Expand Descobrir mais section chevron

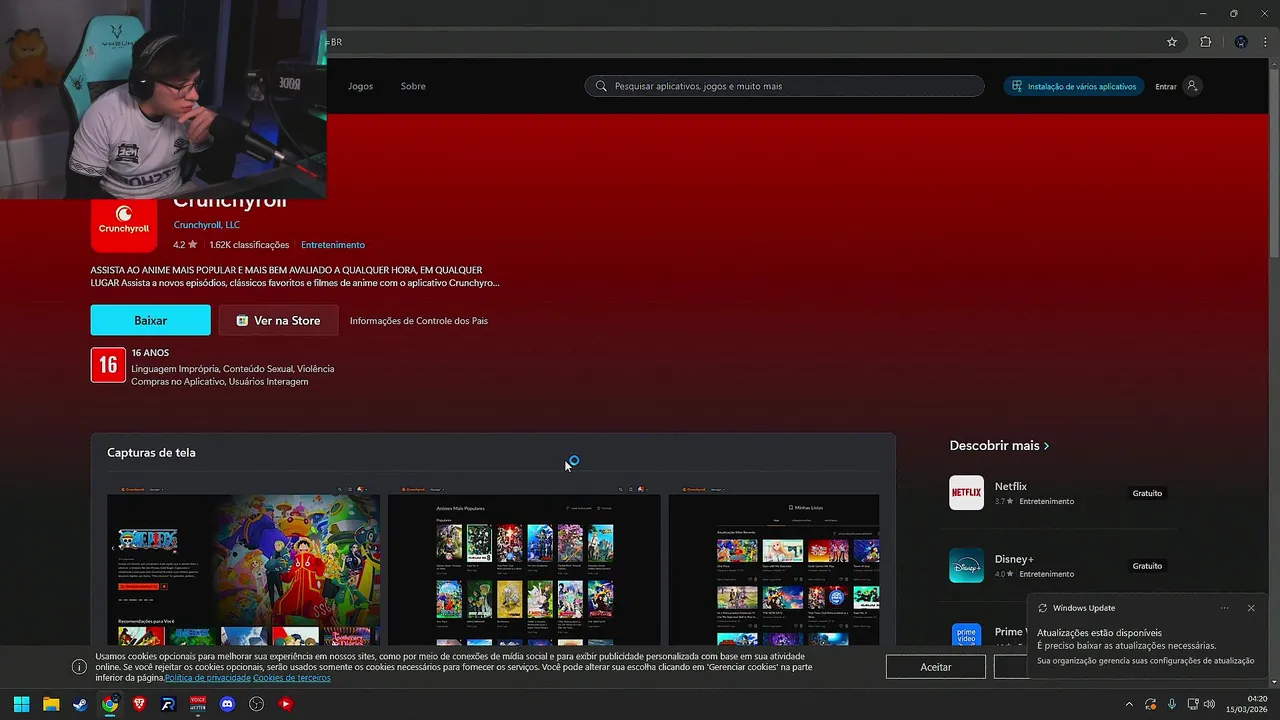coord(1046,446)
